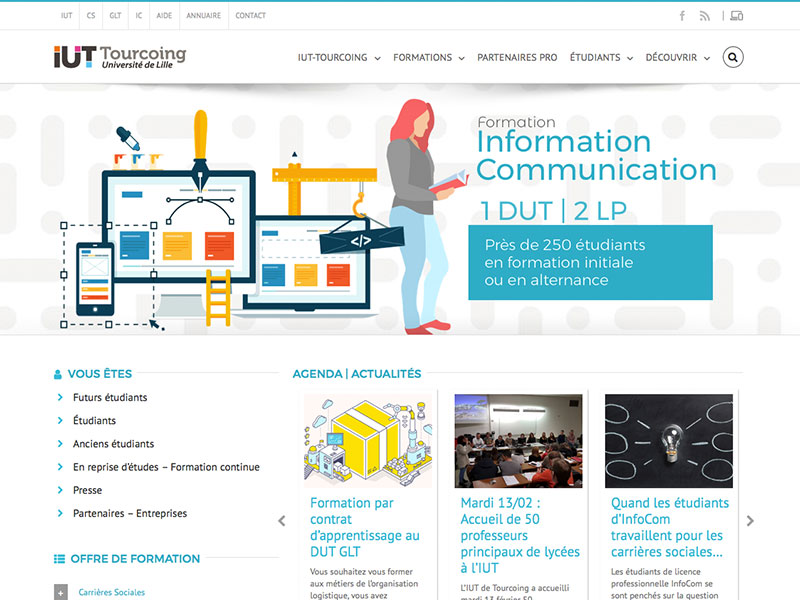The width and height of the screenshot is (800, 600).
Task: Click the chevron beside Futurs étudiants
Action: pyautogui.click(x=60, y=397)
